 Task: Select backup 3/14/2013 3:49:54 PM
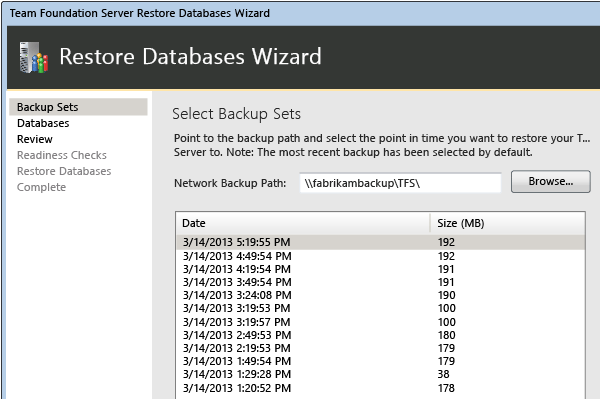pyautogui.click(x=380, y=282)
